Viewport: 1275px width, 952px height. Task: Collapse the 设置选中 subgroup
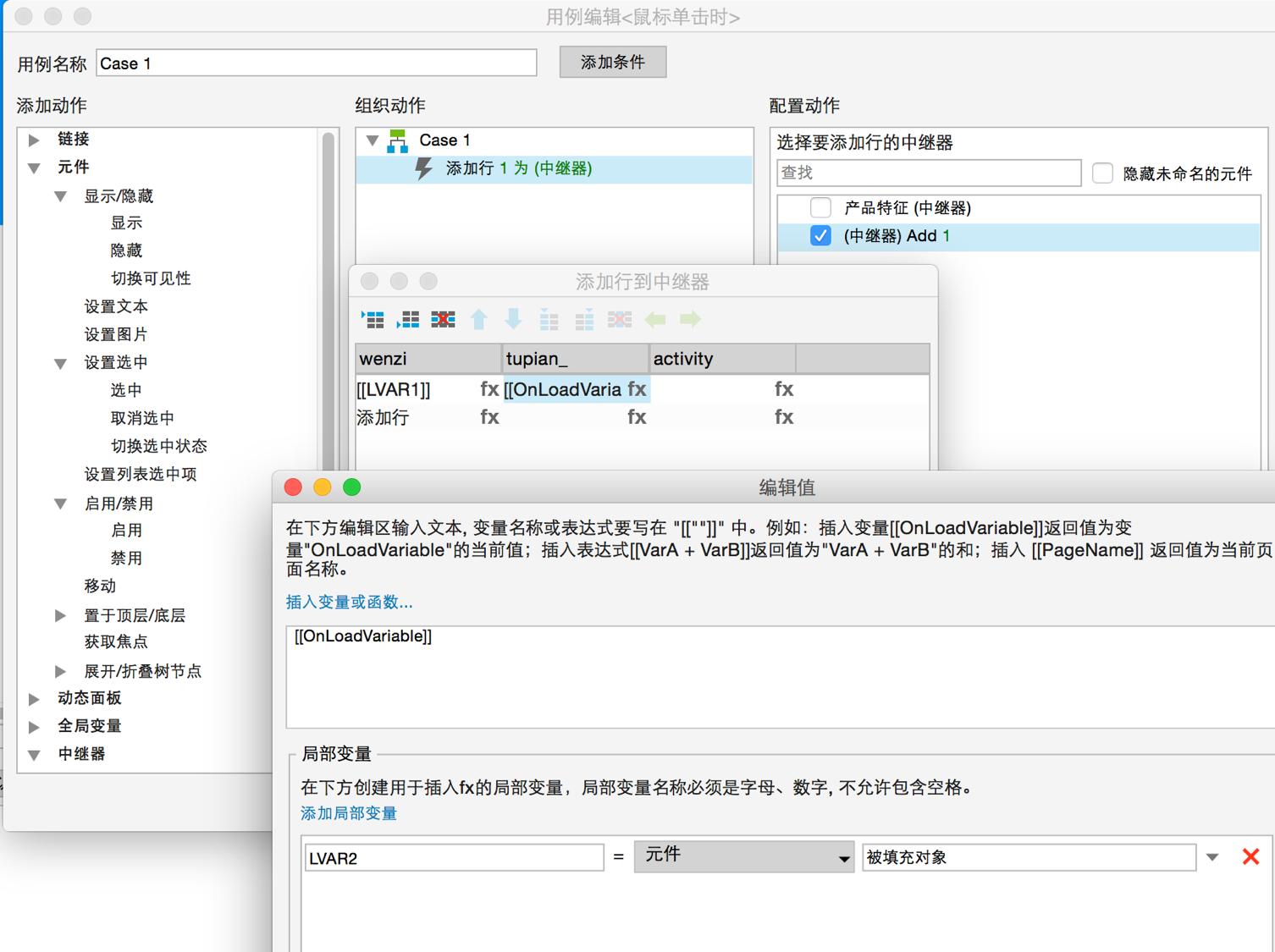pyautogui.click(x=60, y=363)
